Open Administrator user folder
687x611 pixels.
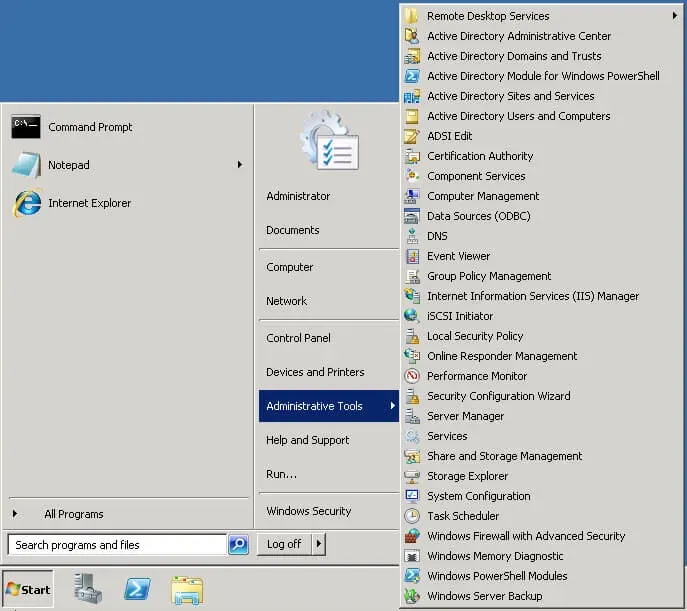pyautogui.click(x=298, y=196)
